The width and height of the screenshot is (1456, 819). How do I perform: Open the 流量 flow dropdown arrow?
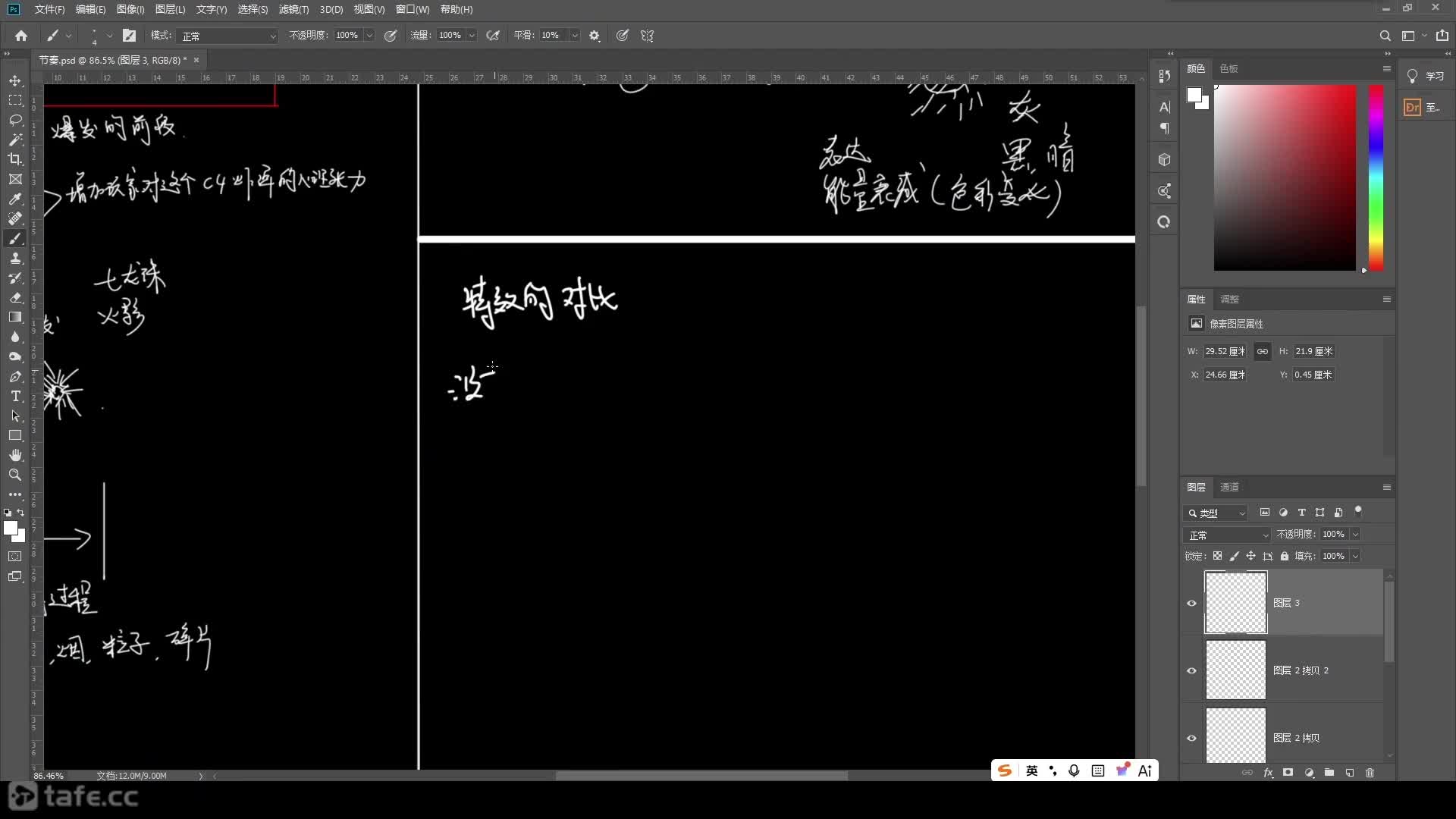(472, 36)
